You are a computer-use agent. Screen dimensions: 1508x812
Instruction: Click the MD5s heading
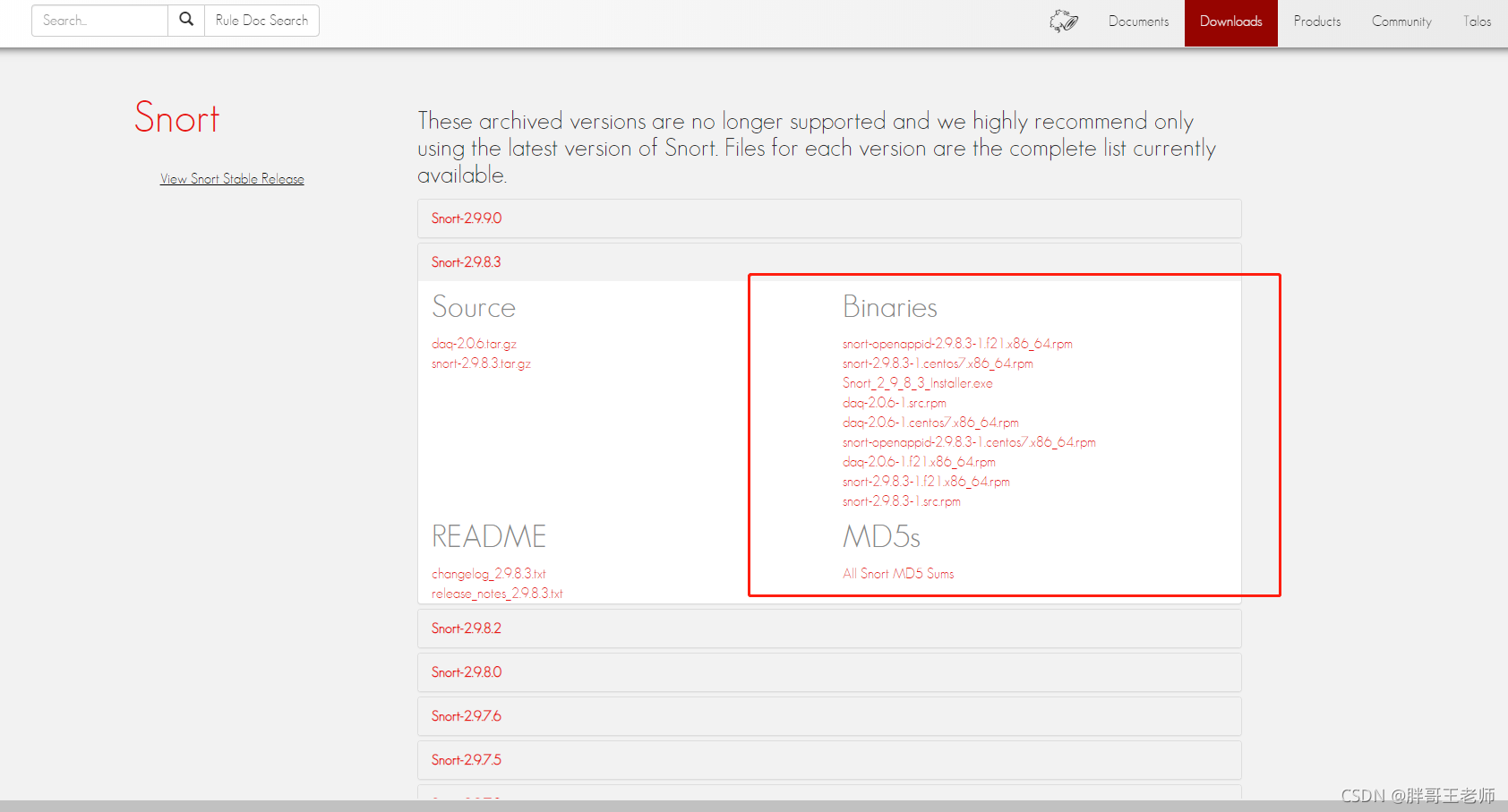point(881,536)
